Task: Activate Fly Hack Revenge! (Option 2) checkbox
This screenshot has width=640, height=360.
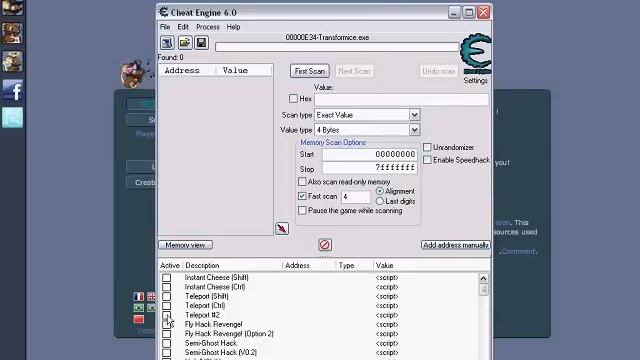Action: [167, 334]
